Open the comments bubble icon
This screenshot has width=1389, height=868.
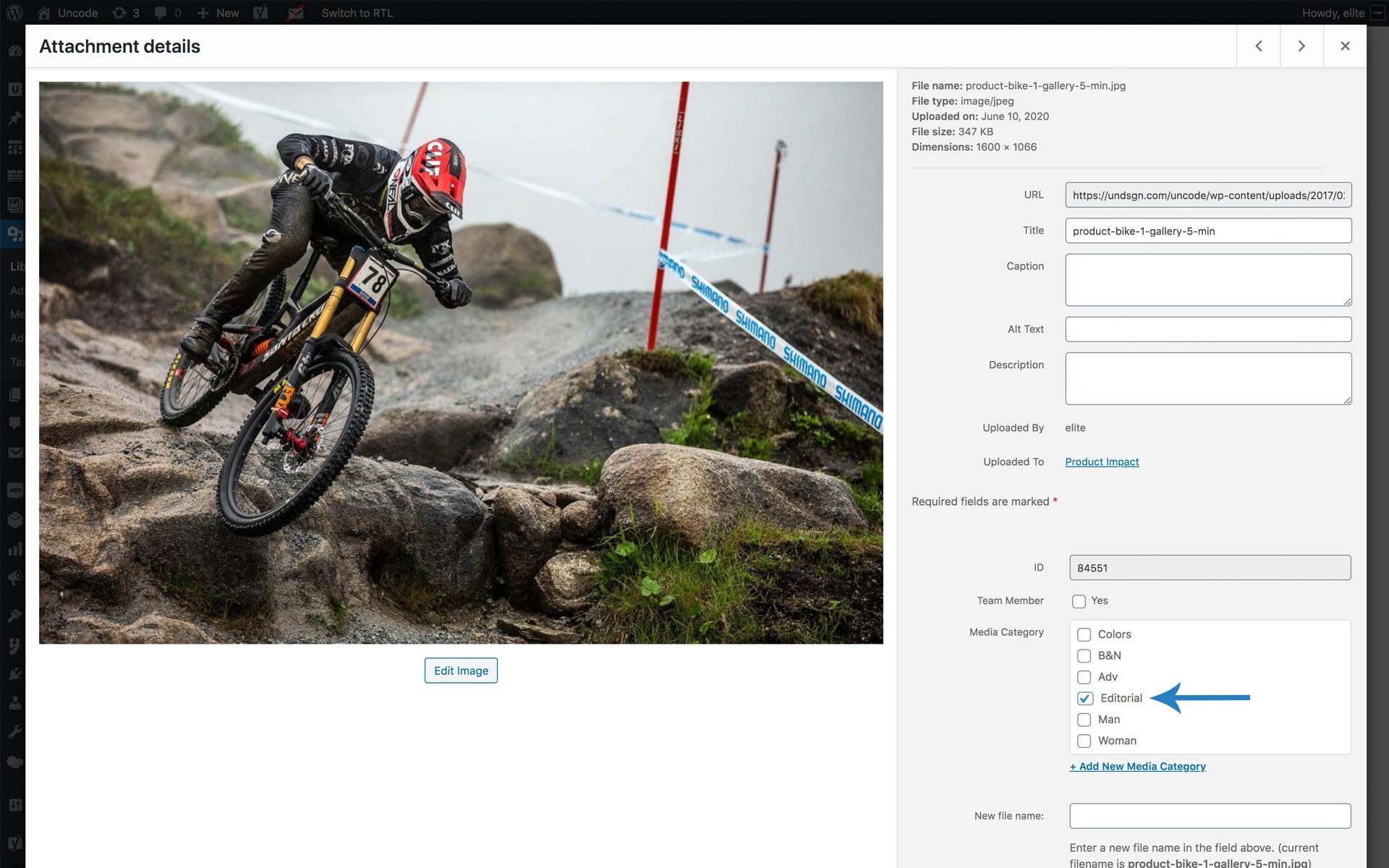point(161,13)
